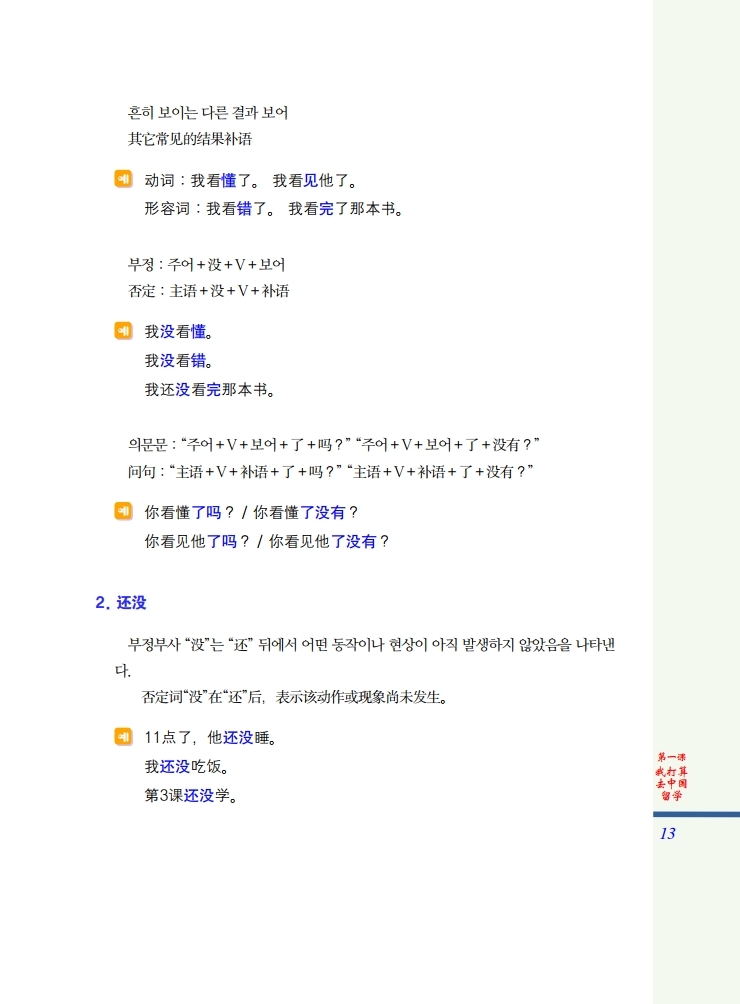Click the sentence 我还没看完那本书

tap(210, 390)
